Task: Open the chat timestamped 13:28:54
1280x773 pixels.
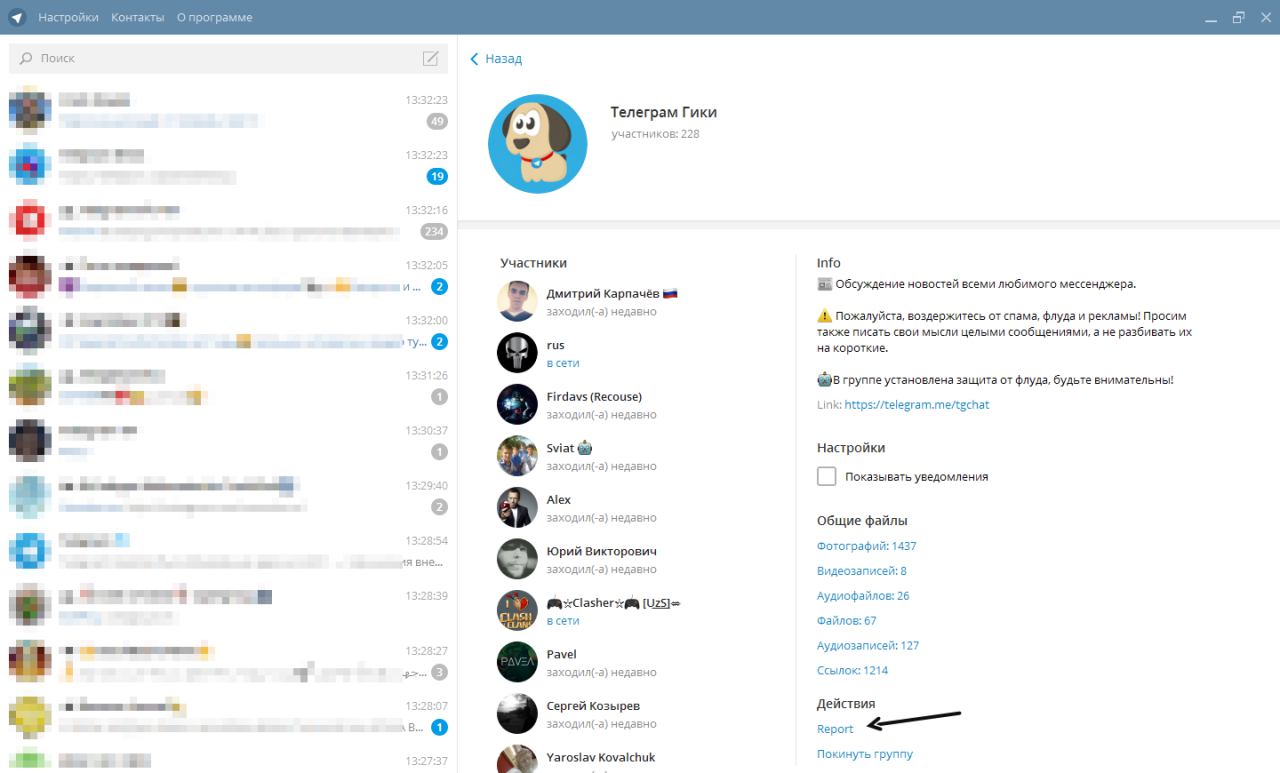Action: (228, 550)
